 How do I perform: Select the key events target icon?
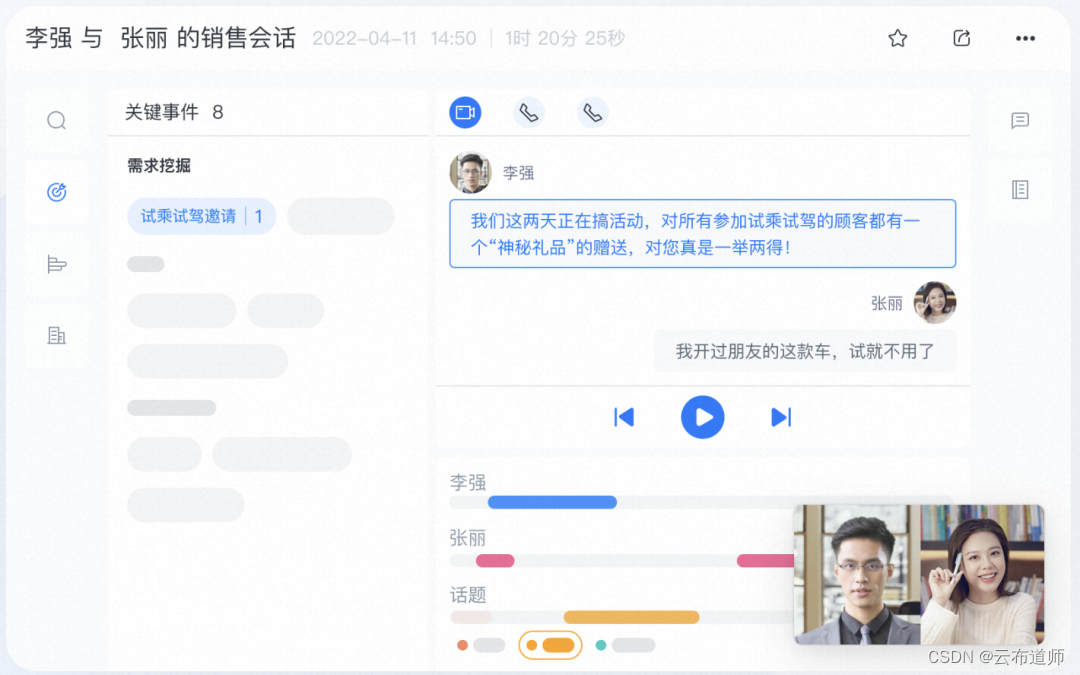tap(56, 191)
